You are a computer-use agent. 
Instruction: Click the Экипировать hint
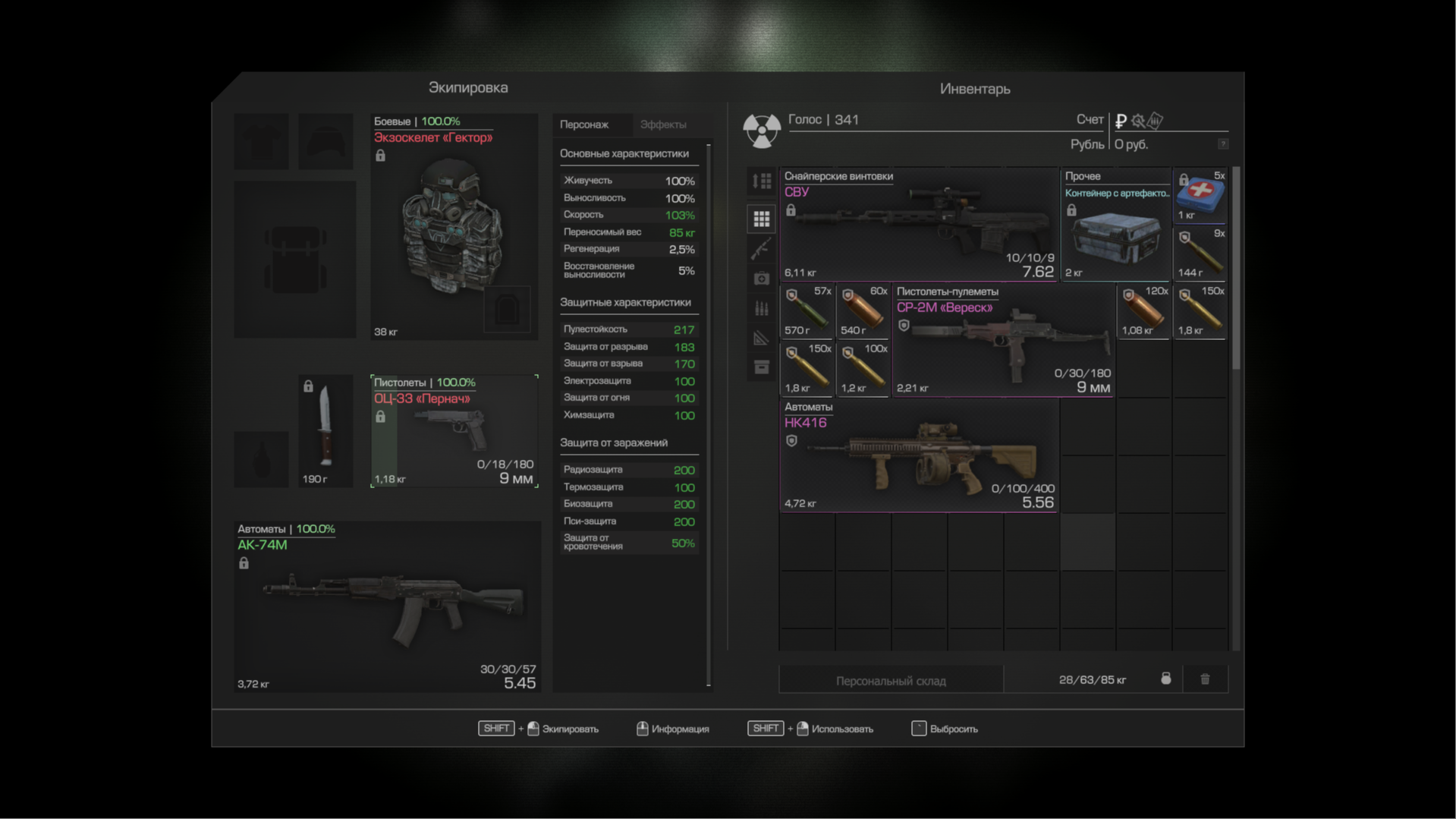point(538,729)
